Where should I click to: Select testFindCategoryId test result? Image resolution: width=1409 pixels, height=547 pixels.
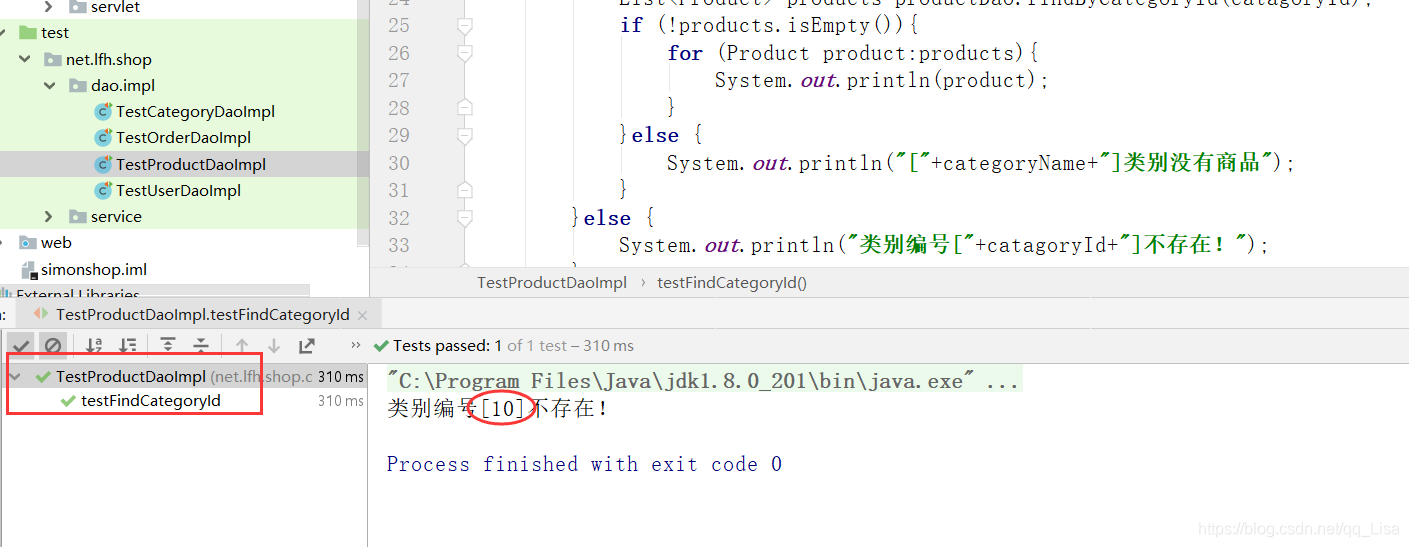150,401
